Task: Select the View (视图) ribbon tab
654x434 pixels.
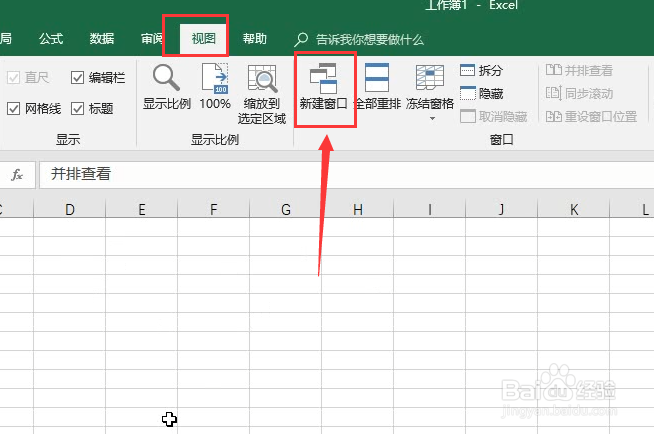Action: pos(204,39)
